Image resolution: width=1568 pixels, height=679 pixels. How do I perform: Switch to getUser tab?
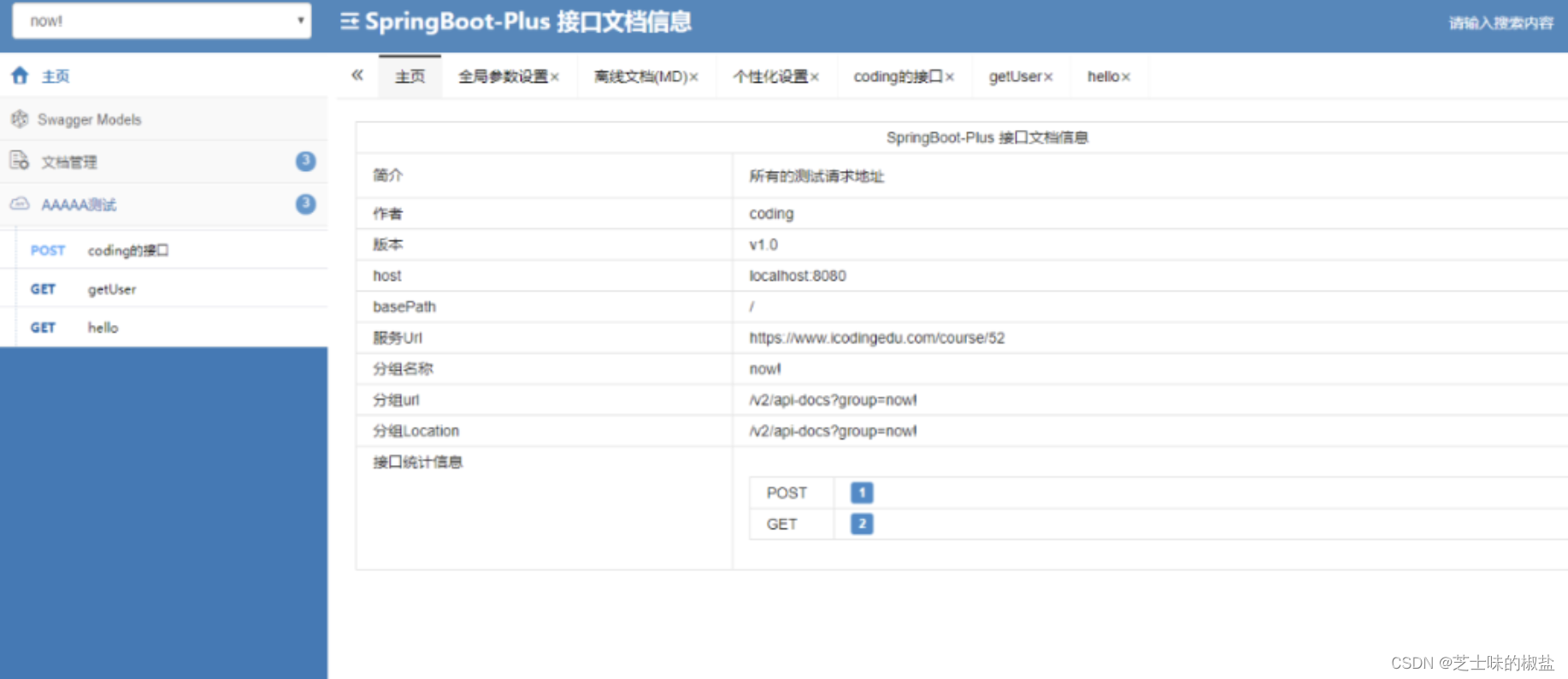(1016, 76)
